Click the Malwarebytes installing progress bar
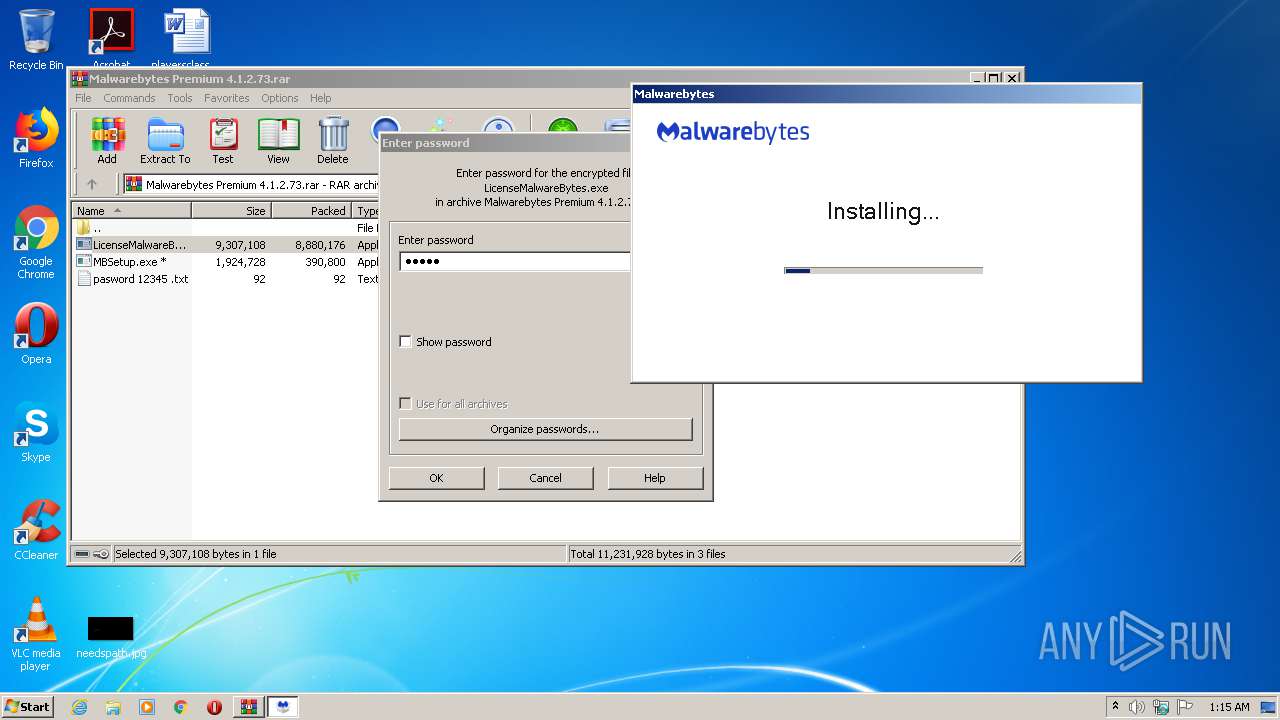Image resolution: width=1280 pixels, height=720 pixels. tap(884, 270)
